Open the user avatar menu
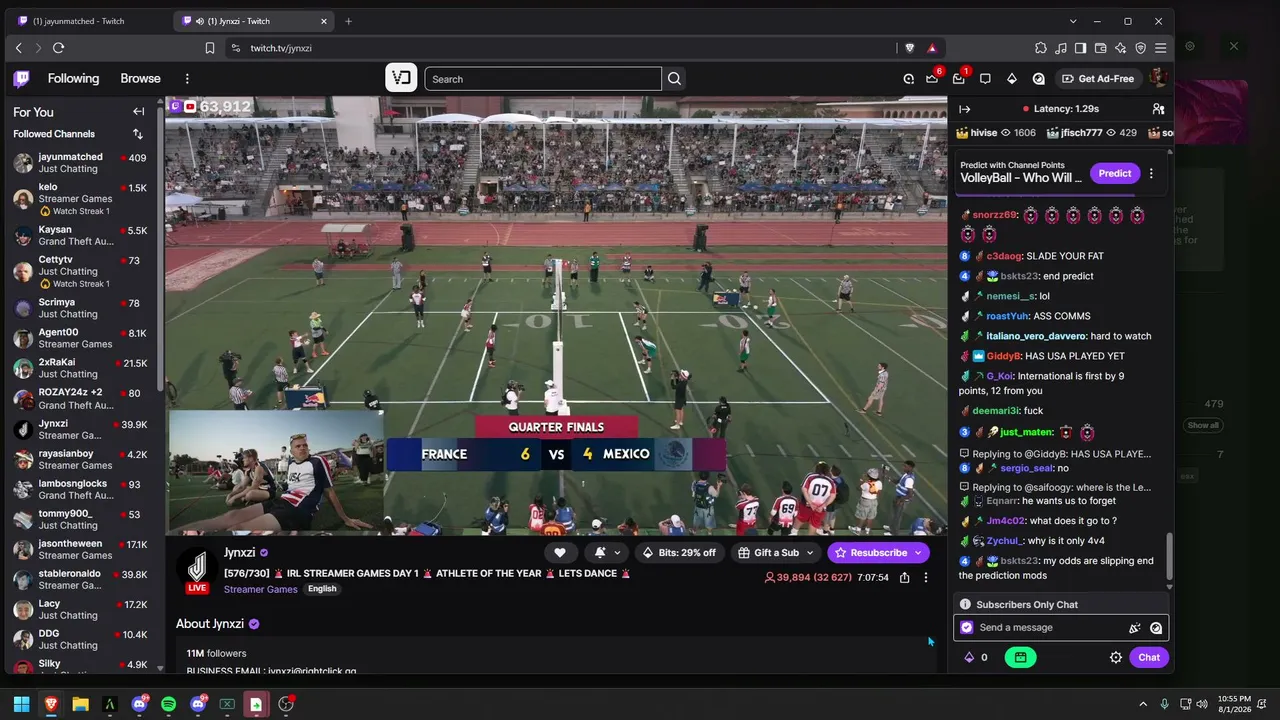1280x720 pixels. (x=1158, y=79)
